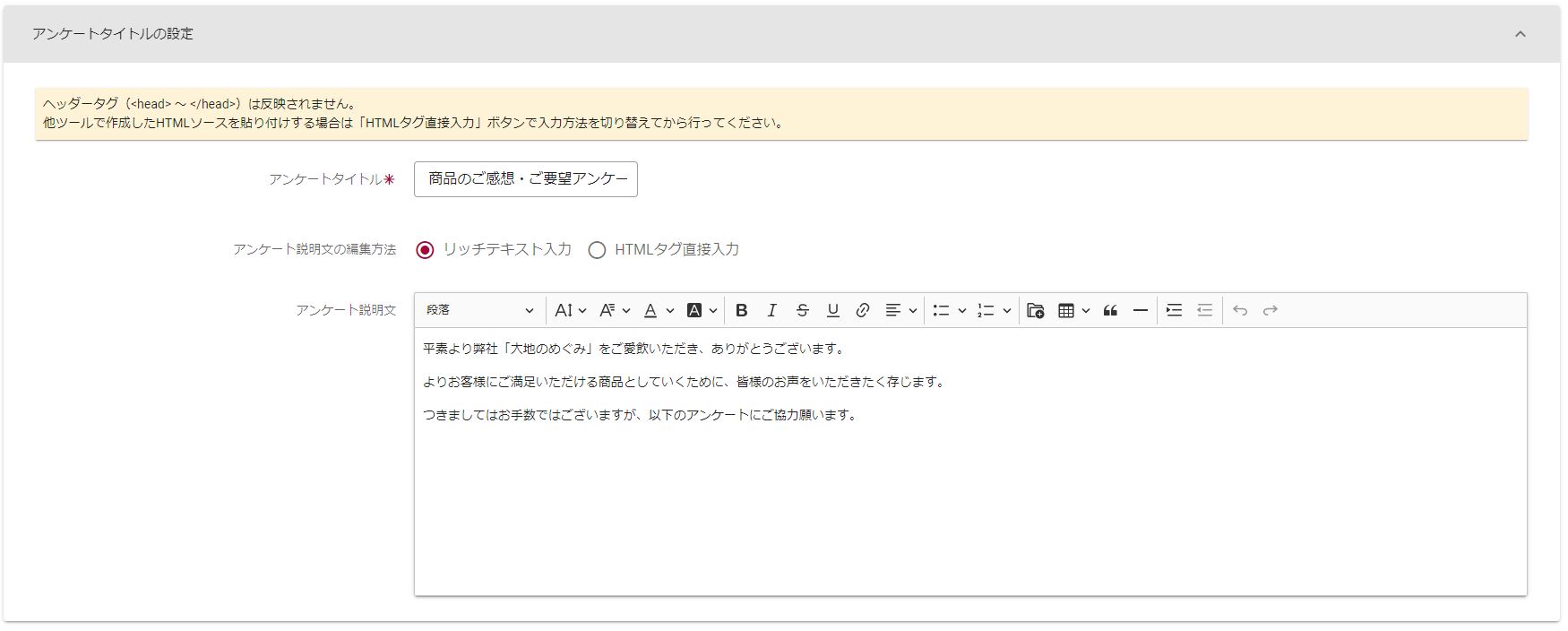The width and height of the screenshot is (1568, 631).
Task: Underline the selected text
Action: tap(832, 310)
